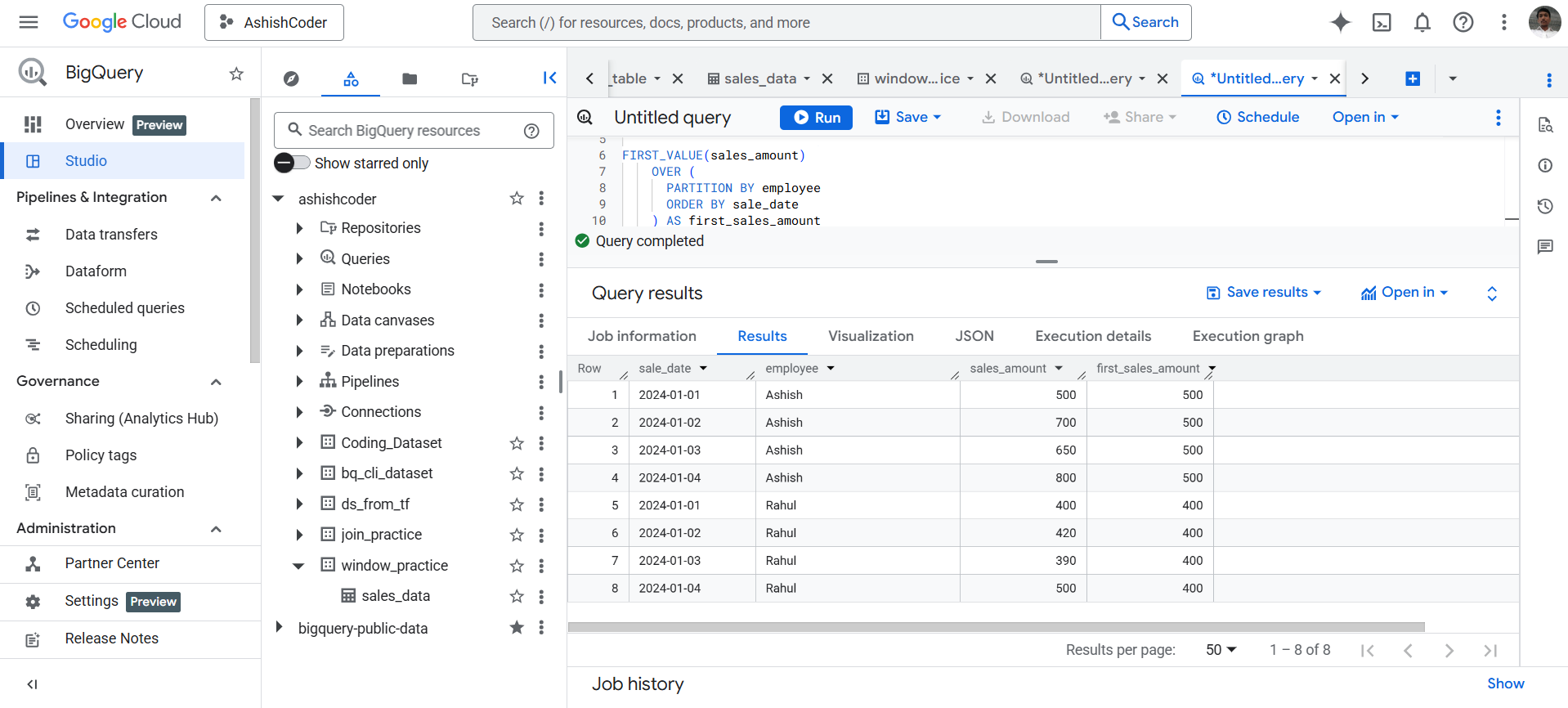Focus the Search BigQuery resources field

414,131
